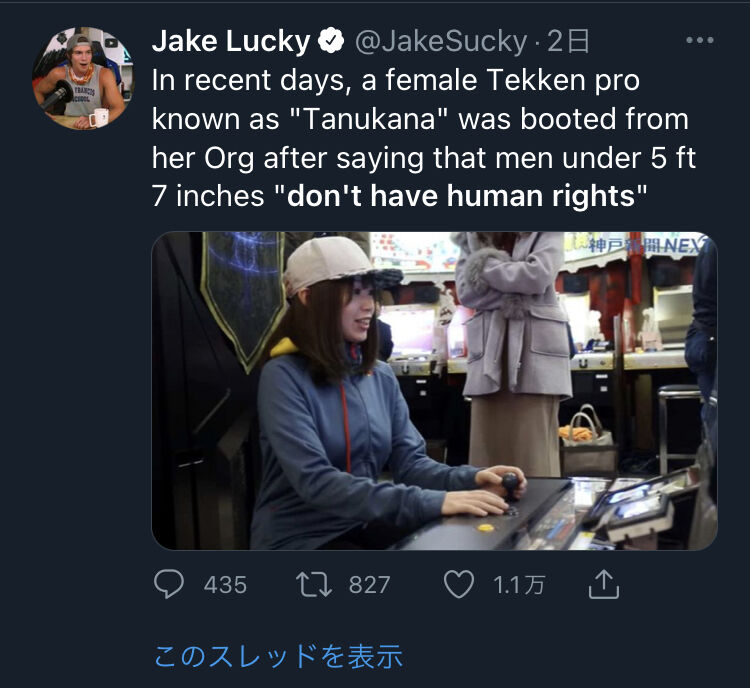The height and width of the screenshot is (688, 750).
Task: Click the tweet text about Tanukana
Action: (424, 138)
